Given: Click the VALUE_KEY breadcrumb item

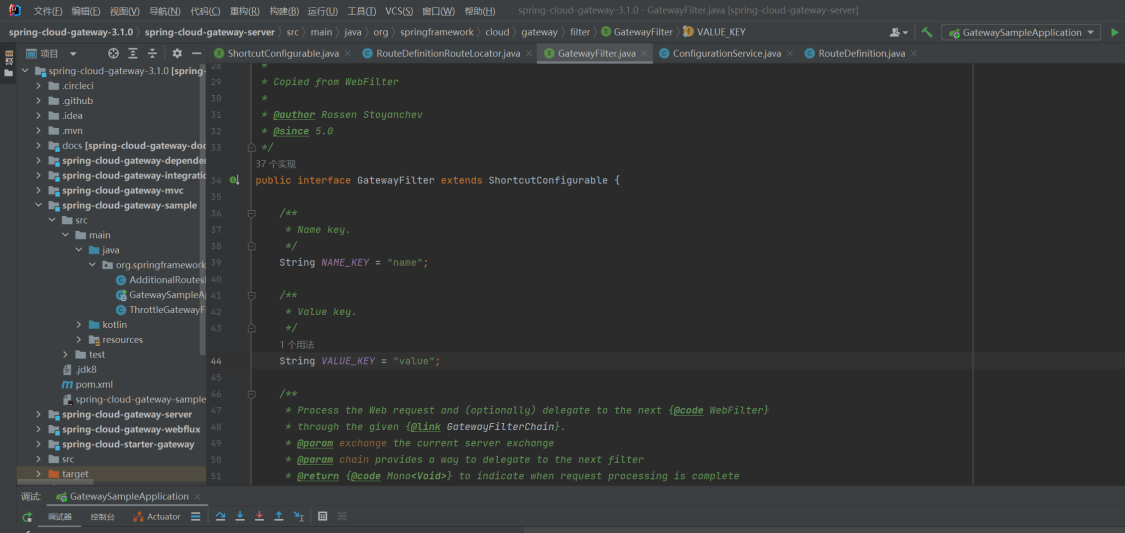Looking at the screenshot, I should [714, 32].
